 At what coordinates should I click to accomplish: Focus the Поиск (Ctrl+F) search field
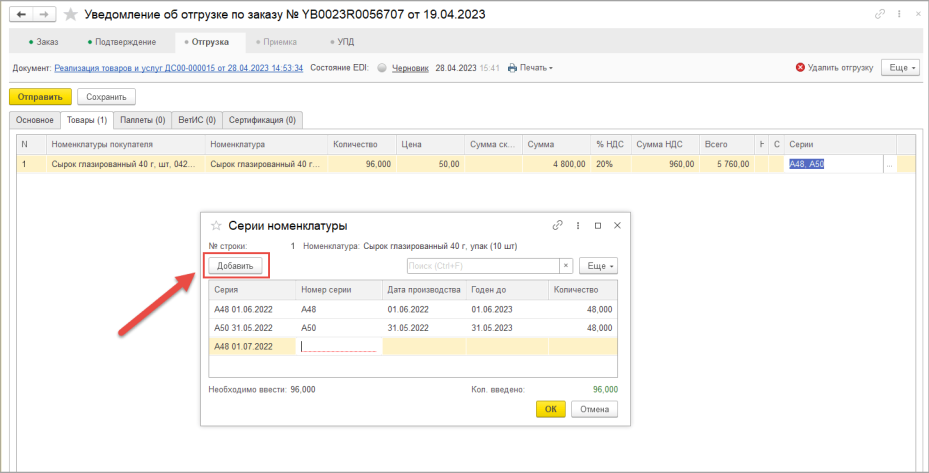coord(483,266)
